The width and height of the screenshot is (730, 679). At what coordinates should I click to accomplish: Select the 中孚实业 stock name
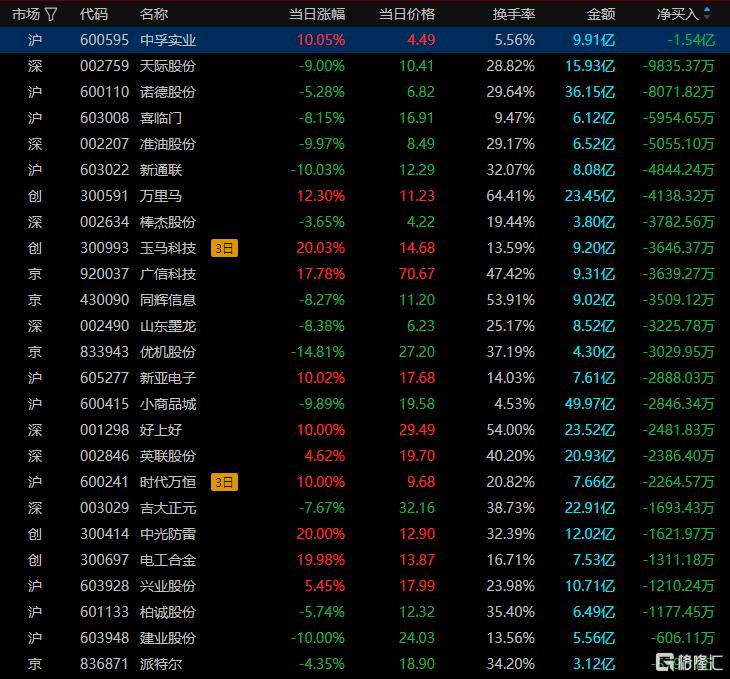pyautogui.click(x=168, y=40)
